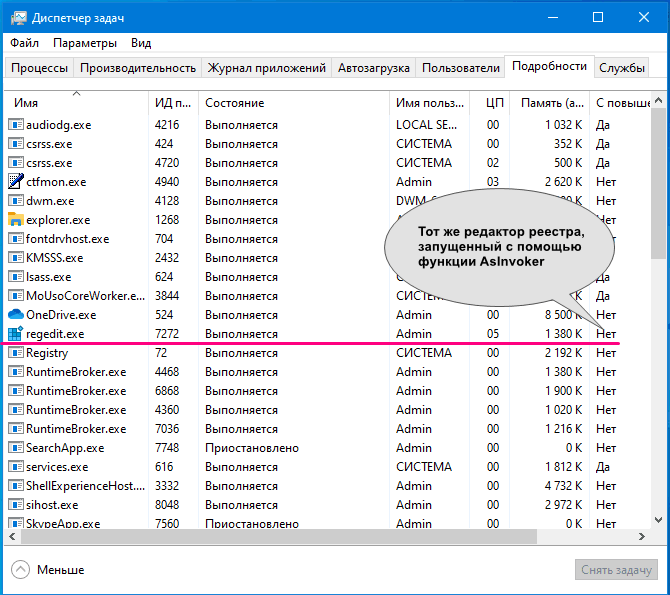This screenshot has width=670, height=595.
Task: Switch to the Процессы tab
Action: 39,68
